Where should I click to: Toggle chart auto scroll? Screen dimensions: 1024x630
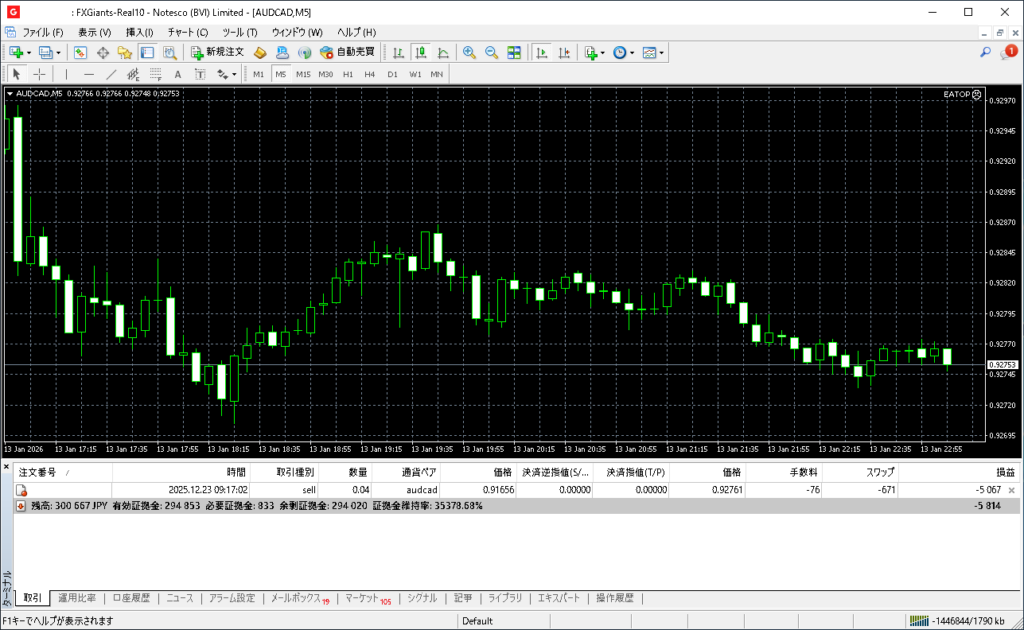point(543,52)
